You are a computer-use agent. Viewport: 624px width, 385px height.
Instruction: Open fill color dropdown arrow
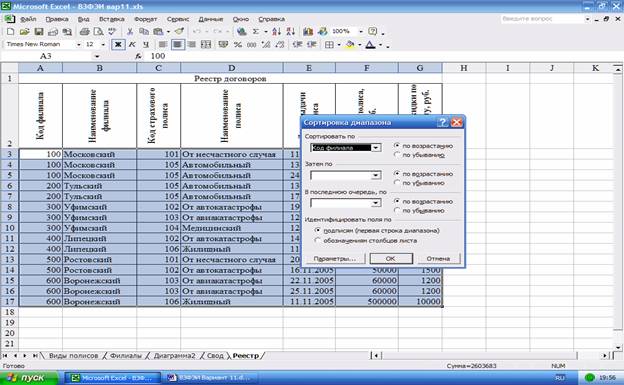coord(359,45)
